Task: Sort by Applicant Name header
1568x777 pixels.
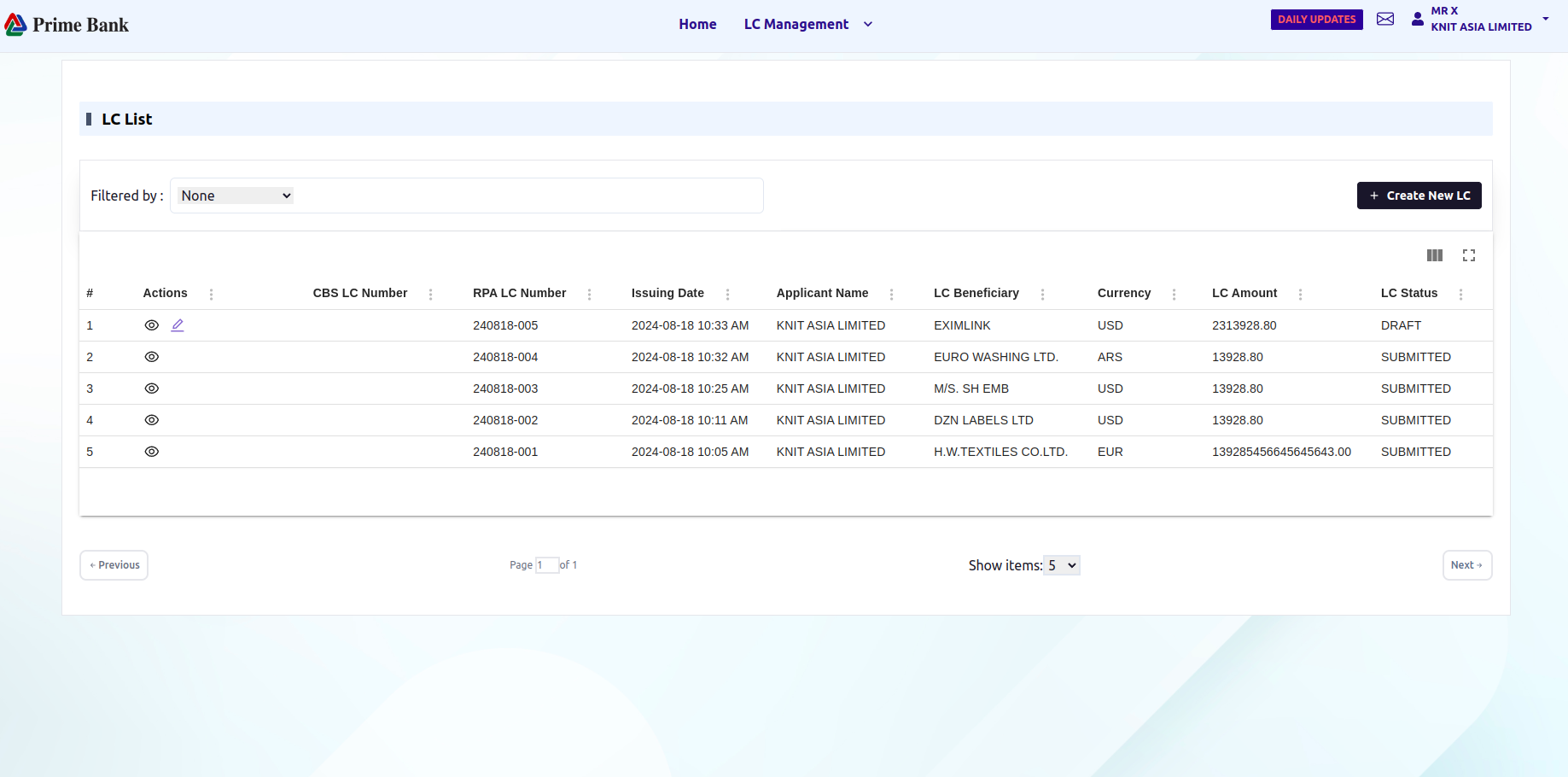Action: click(x=822, y=293)
